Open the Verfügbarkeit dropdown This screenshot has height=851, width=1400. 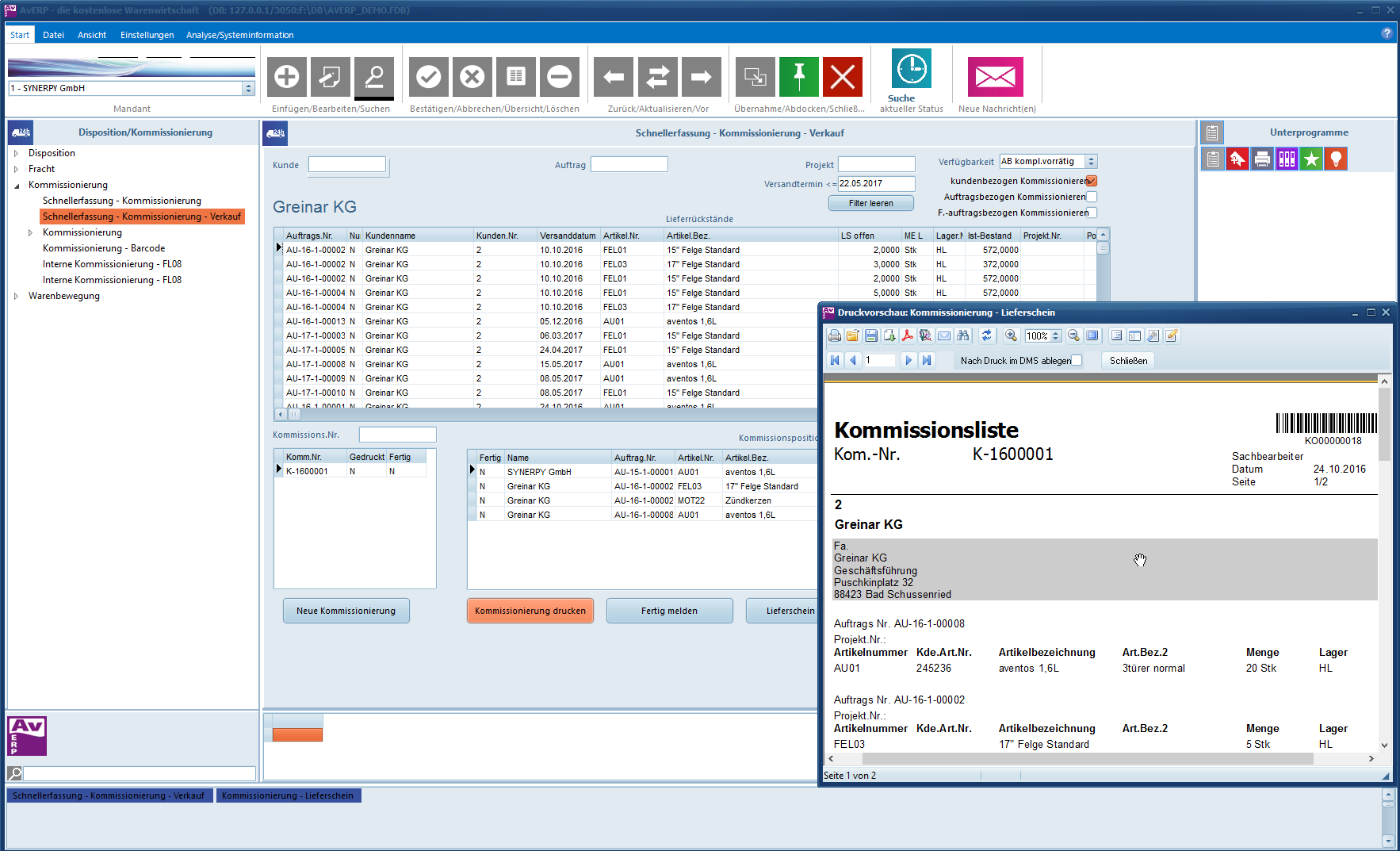(1091, 162)
